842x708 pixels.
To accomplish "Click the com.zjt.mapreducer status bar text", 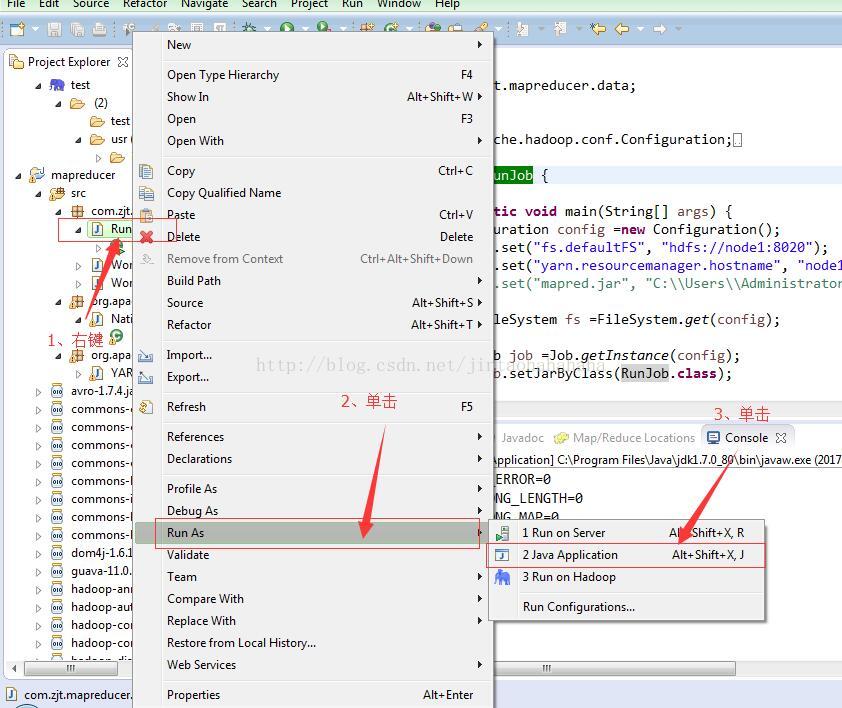I will [x=77, y=695].
